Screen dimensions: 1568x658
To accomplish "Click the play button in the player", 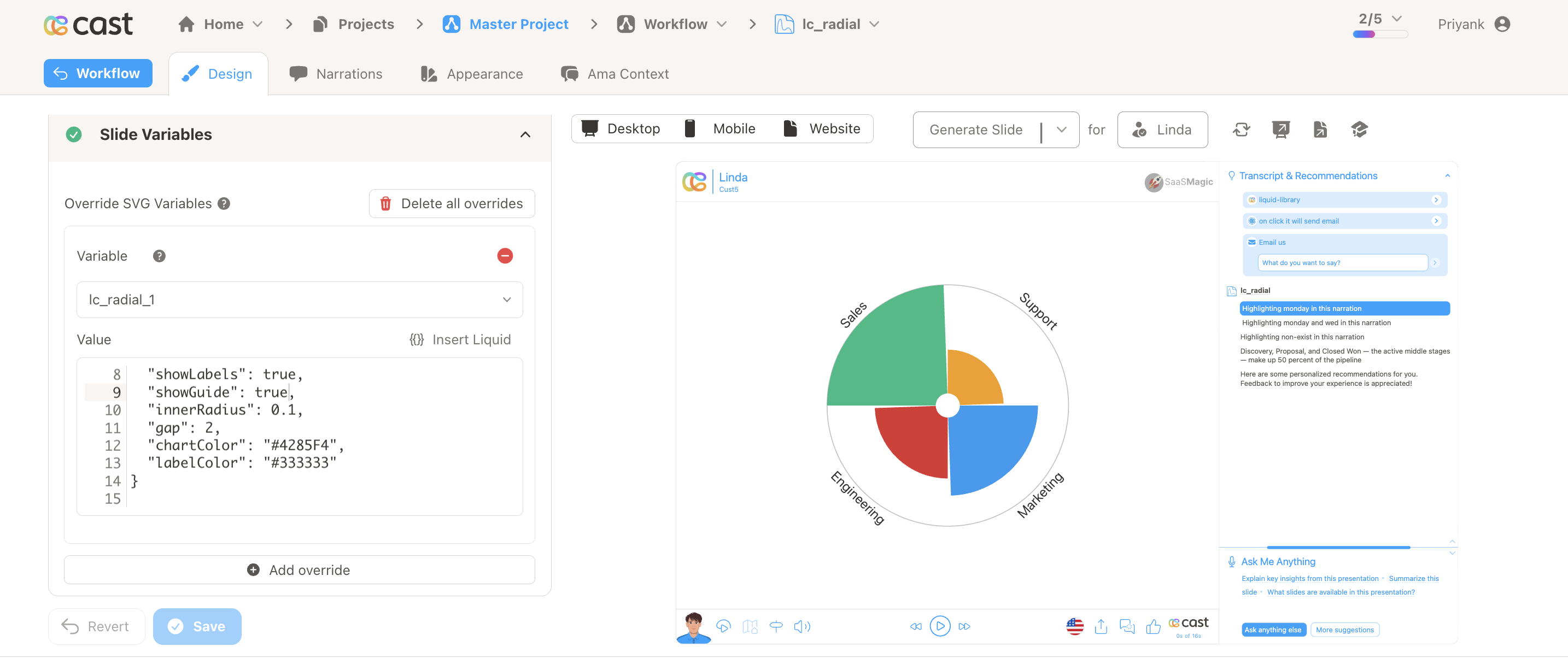I will point(939,626).
